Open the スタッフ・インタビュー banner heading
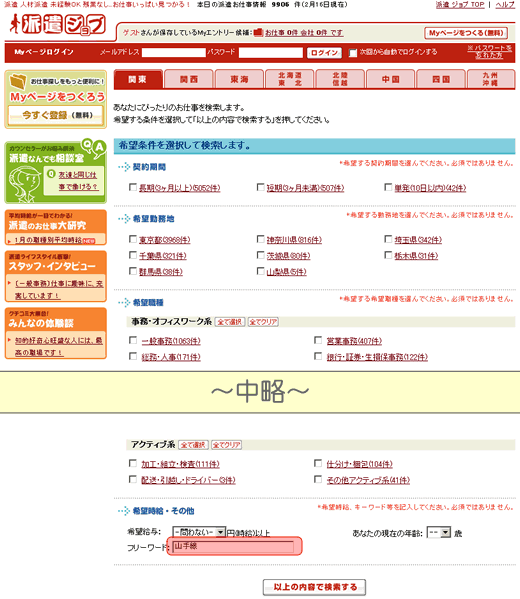This screenshot has width=520, height=599. 52,266
